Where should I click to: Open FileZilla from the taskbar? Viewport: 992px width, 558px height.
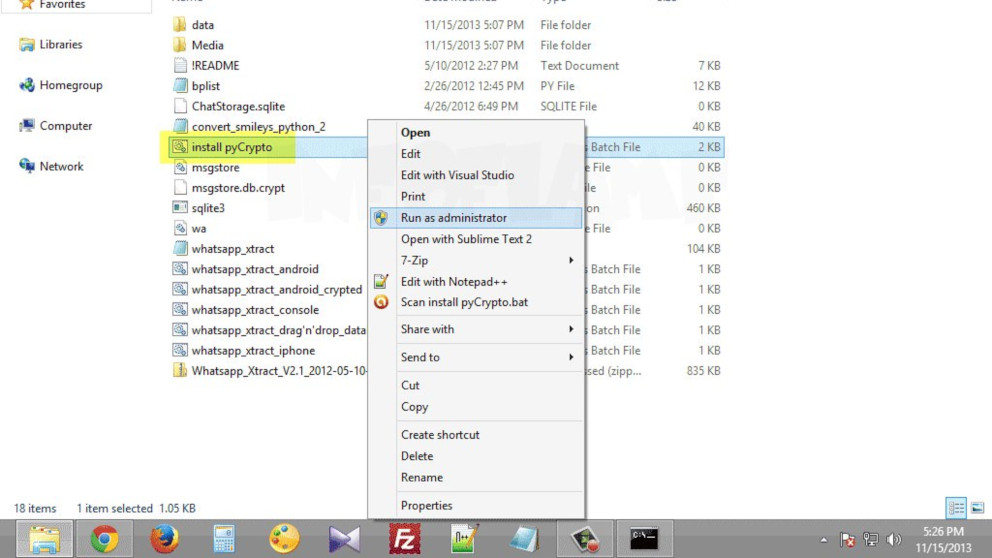pos(404,540)
